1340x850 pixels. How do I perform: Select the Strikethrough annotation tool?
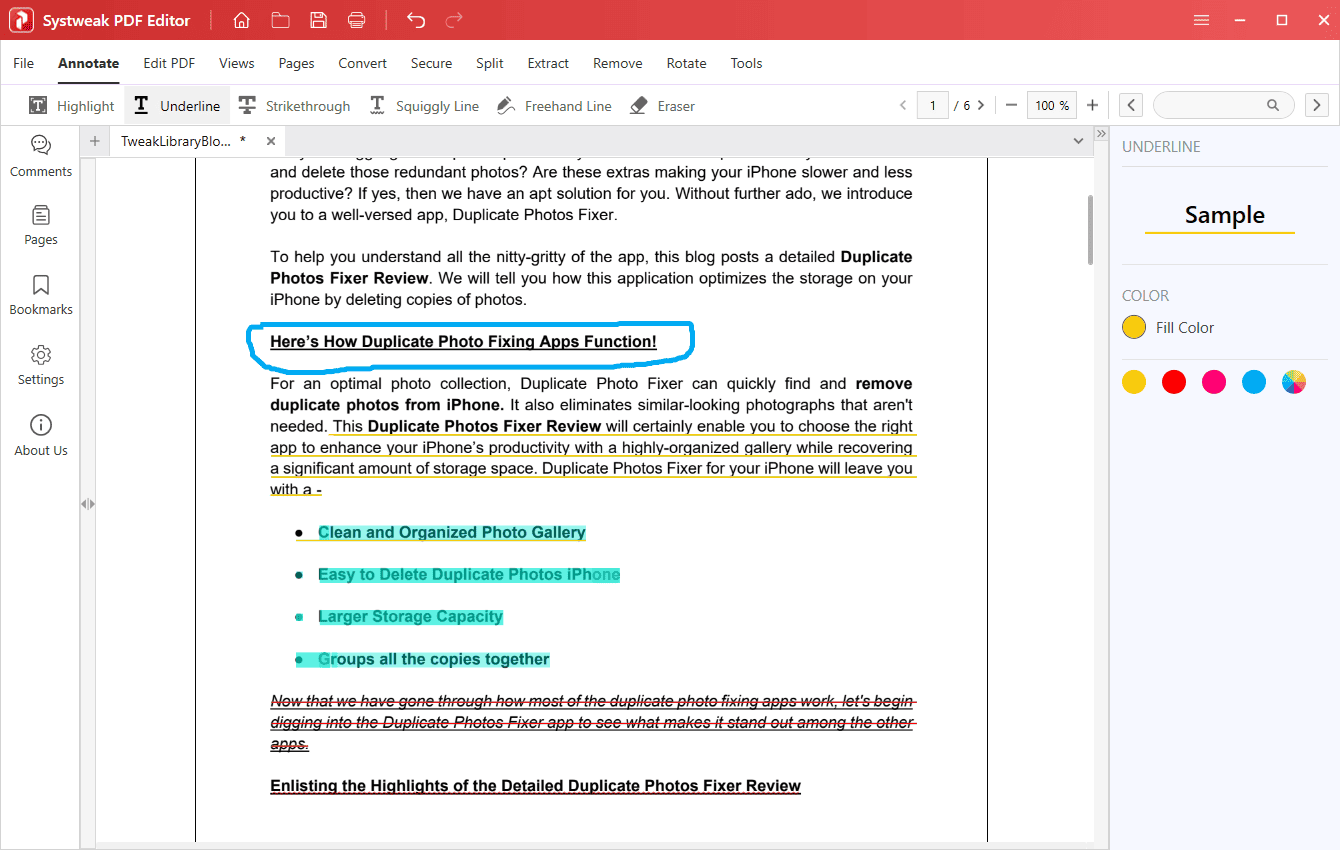tap(294, 106)
